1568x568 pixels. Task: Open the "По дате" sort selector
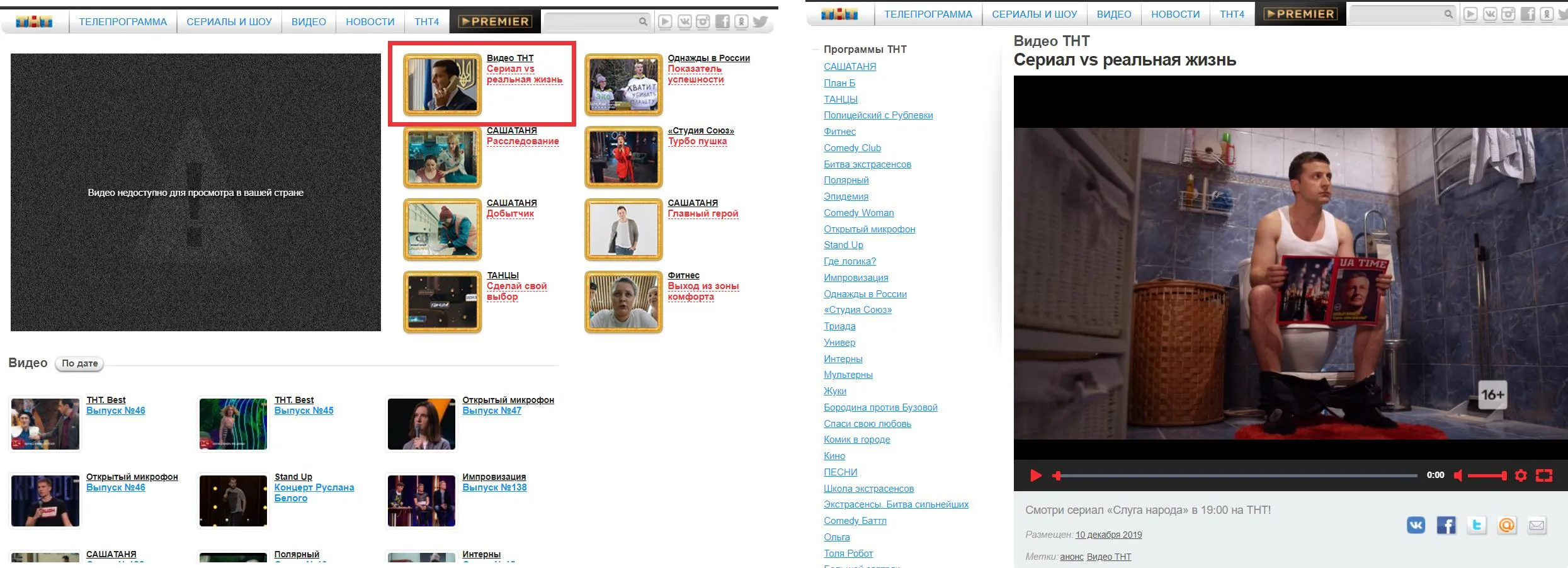tap(80, 363)
